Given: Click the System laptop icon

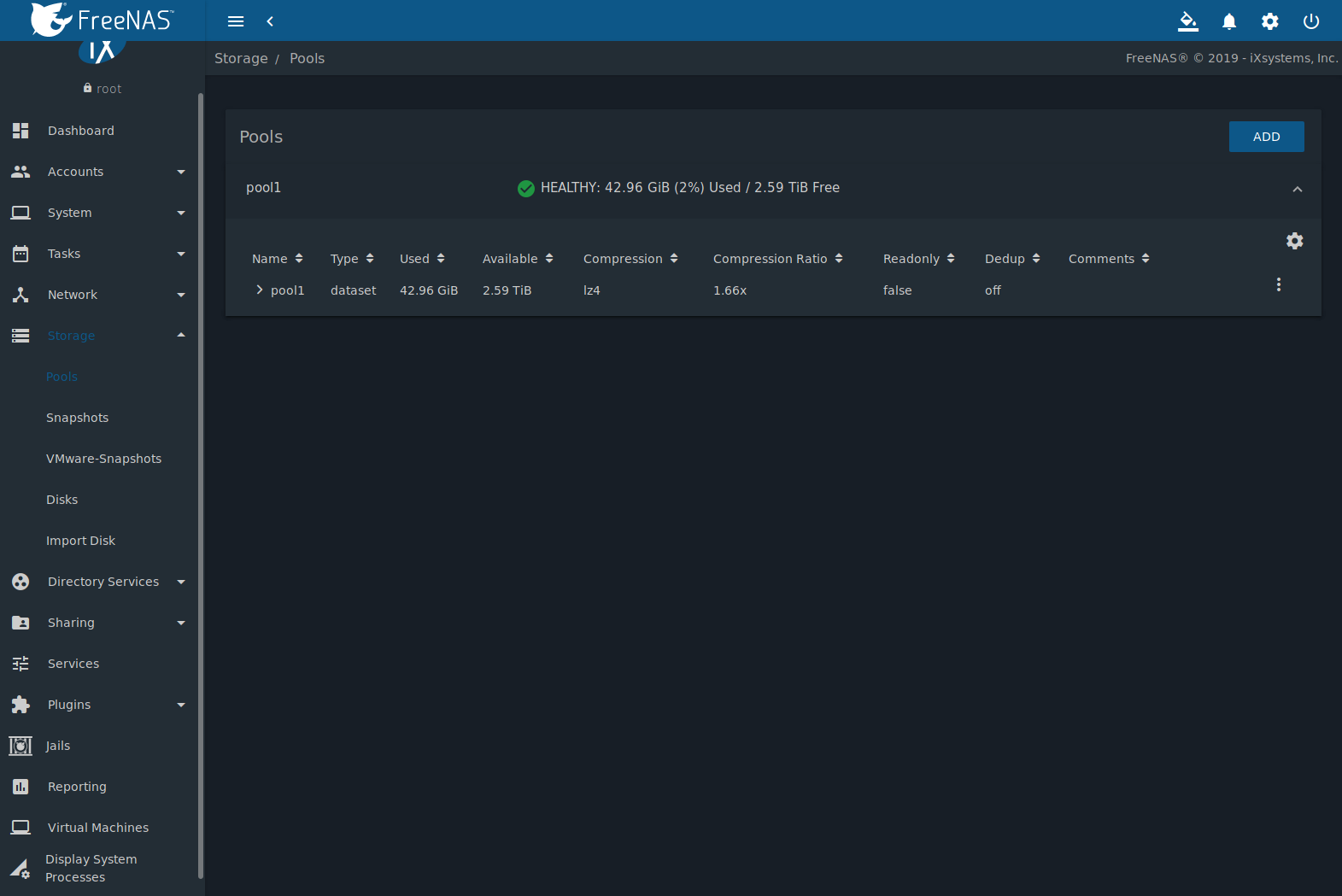Looking at the screenshot, I should coord(21,213).
